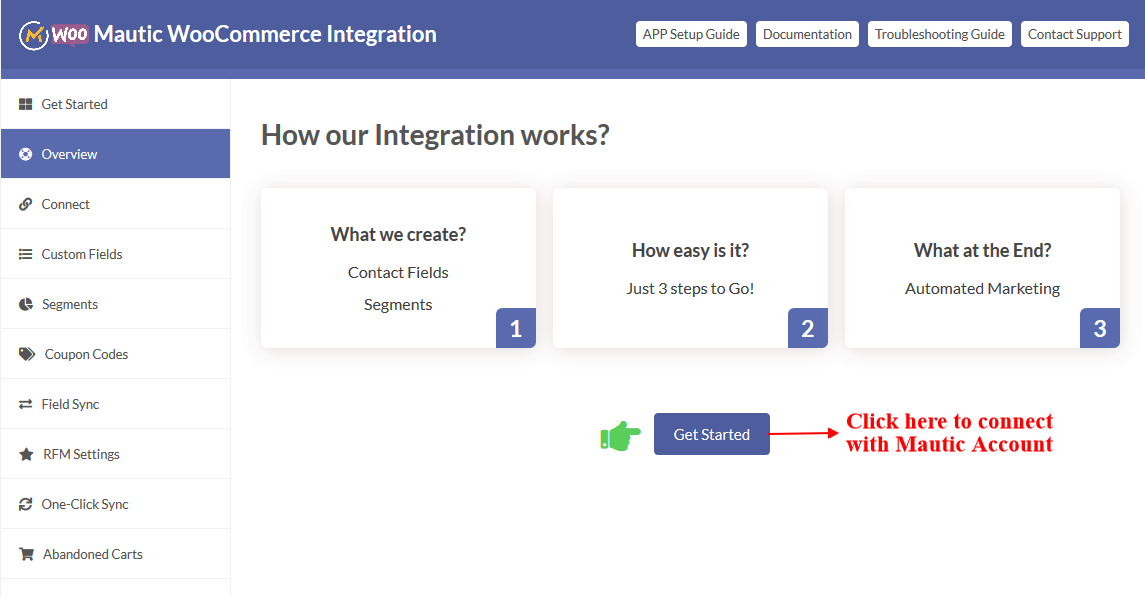Click the Field Sync arrows icon
The width and height of the screenshot is (1145, 597).
[24, 403]
